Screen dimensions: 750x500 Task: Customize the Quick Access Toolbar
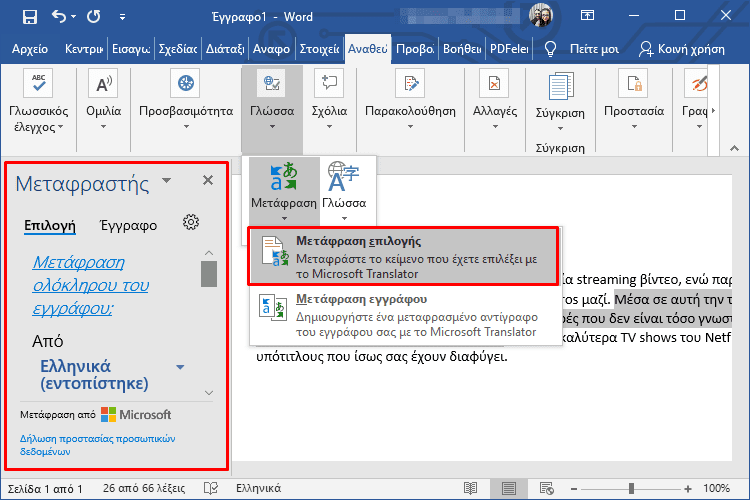tap(122, 17)
